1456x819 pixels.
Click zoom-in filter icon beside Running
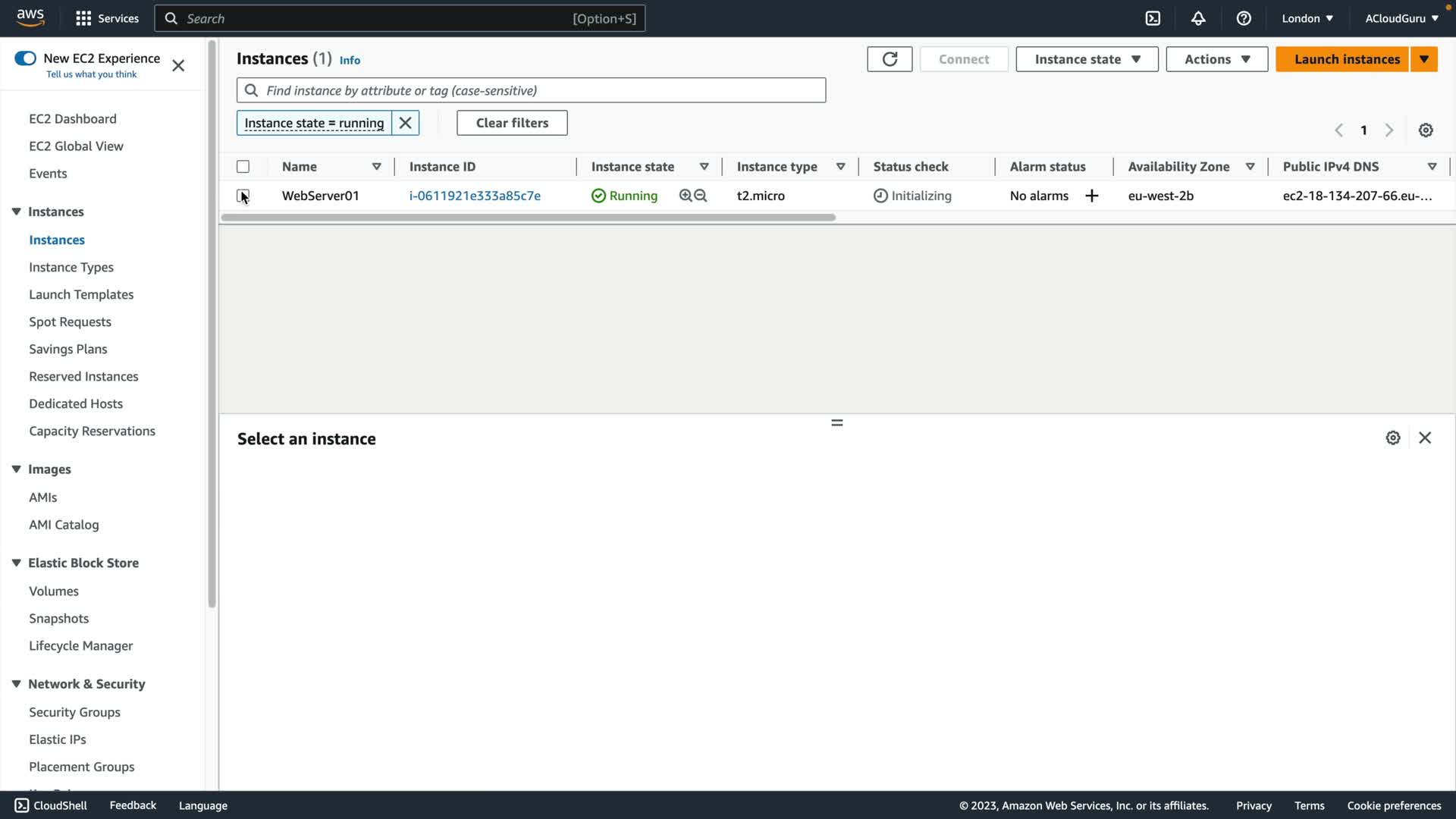pos(686,196)
